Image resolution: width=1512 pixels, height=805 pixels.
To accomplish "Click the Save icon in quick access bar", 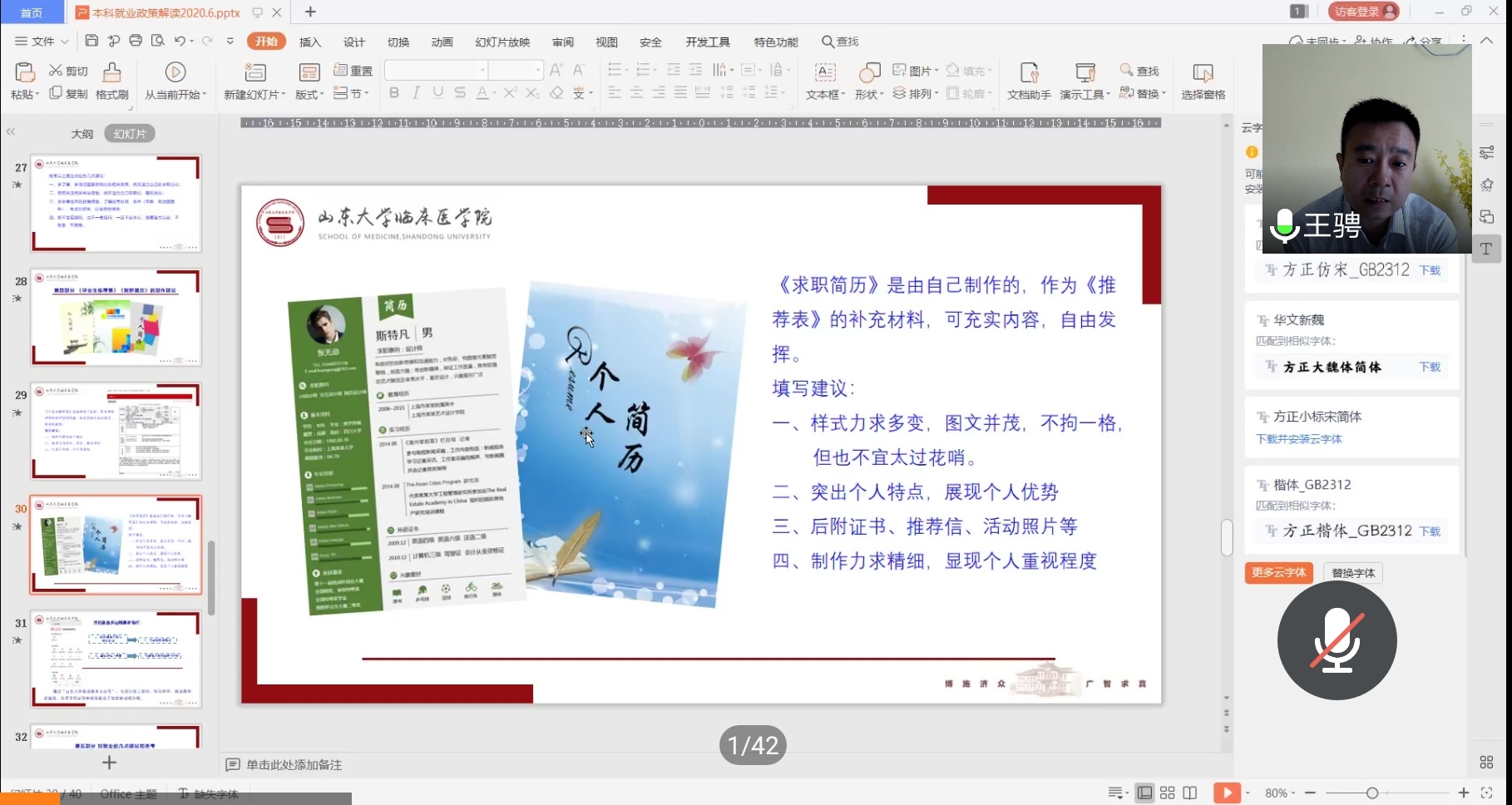I will click(x=91, y=41).
